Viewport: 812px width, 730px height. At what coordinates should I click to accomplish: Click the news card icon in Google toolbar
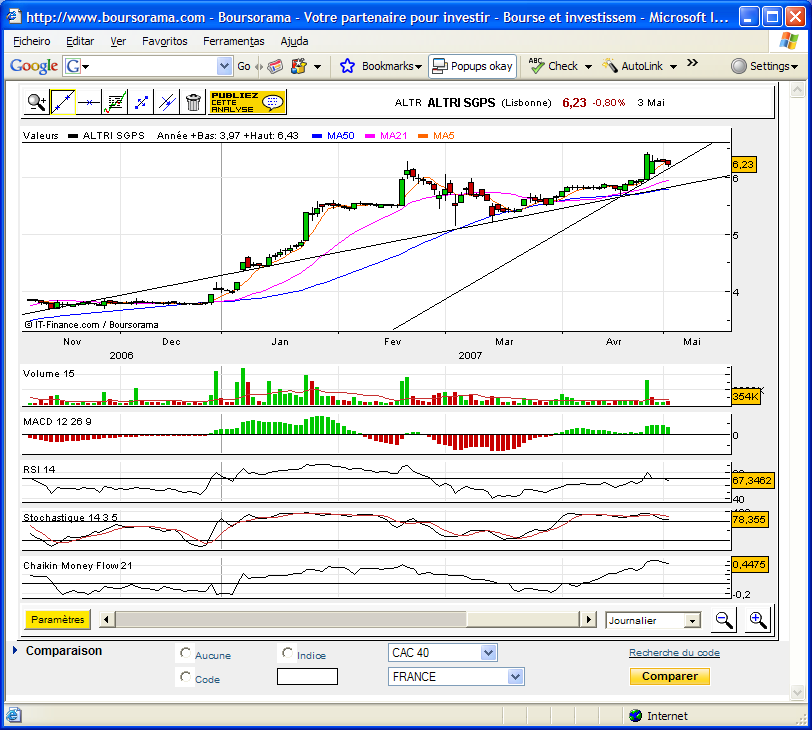coord(275,66)
